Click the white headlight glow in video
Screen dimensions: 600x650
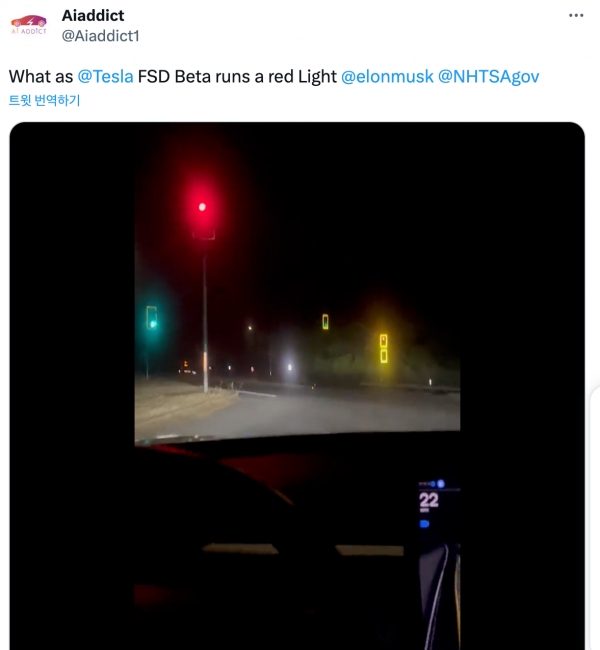tap(289, 366)
